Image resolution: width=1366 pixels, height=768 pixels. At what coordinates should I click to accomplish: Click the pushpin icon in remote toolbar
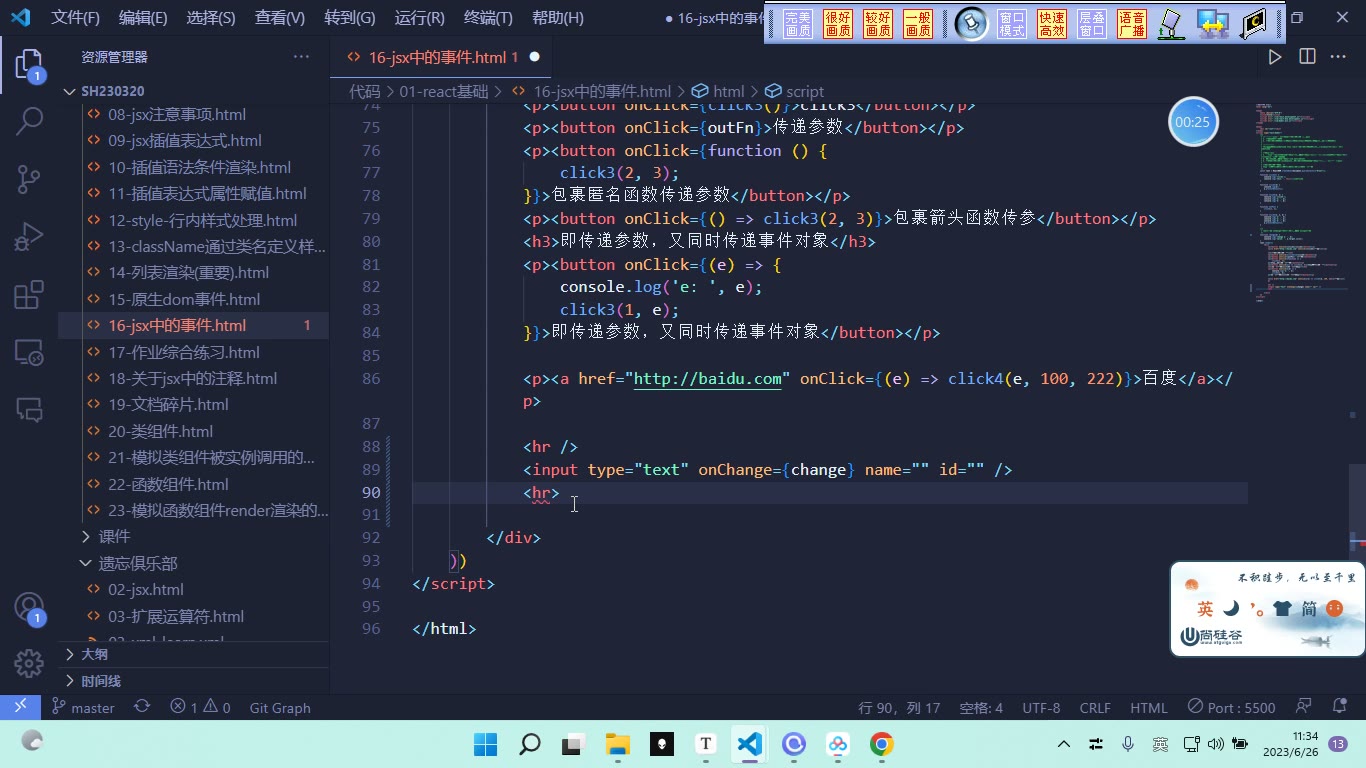coord(971,24)
